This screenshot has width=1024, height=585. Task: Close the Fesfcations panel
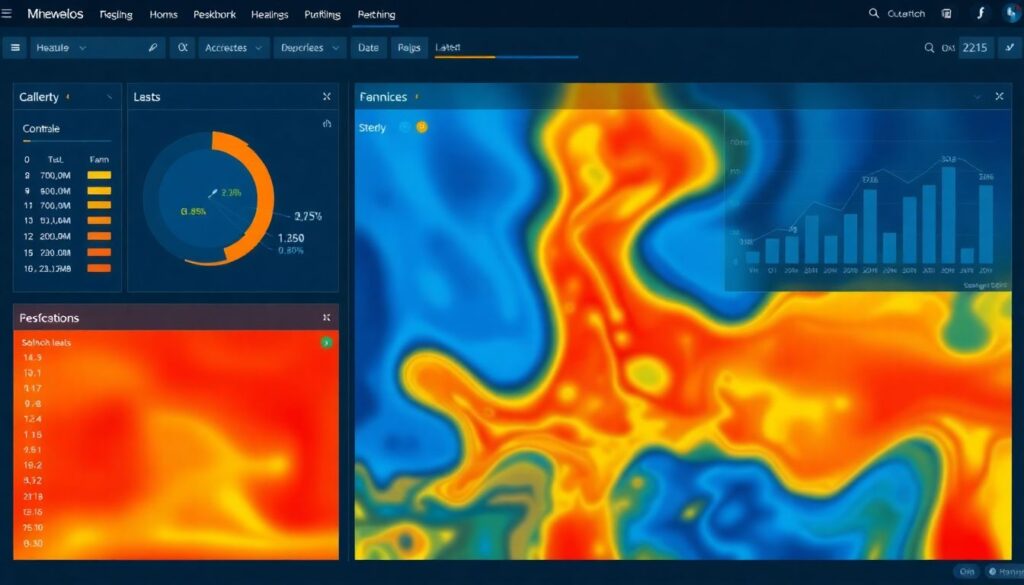326,317
